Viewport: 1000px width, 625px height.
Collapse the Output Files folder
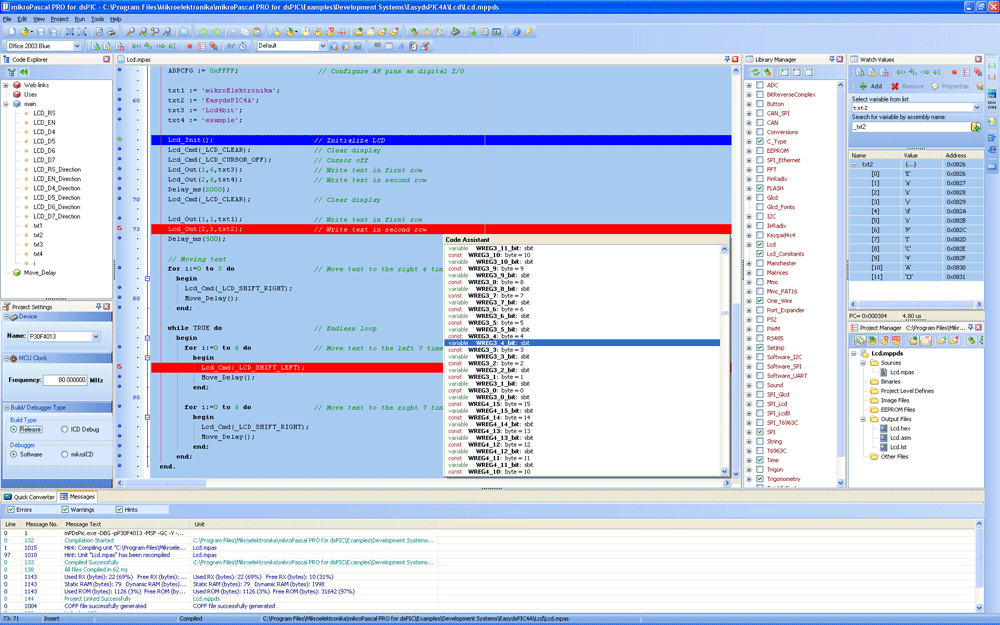[864, 419]
